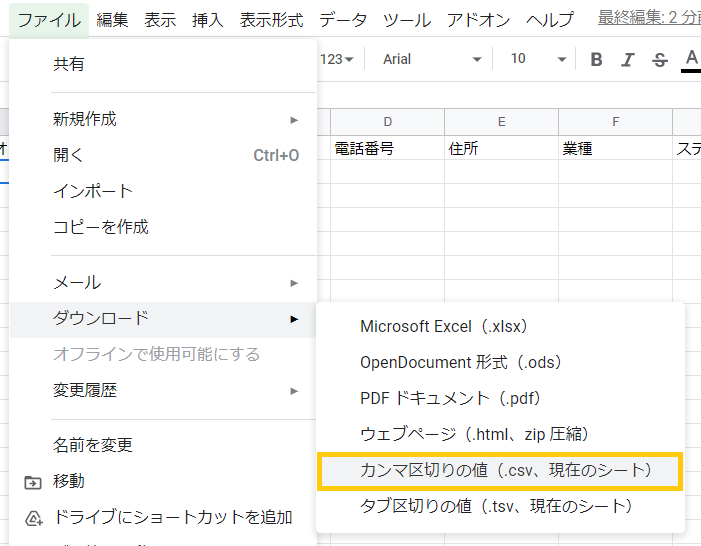Open the データ menu
Viewport: 701px width, 546px height.
tap(343, 20)
